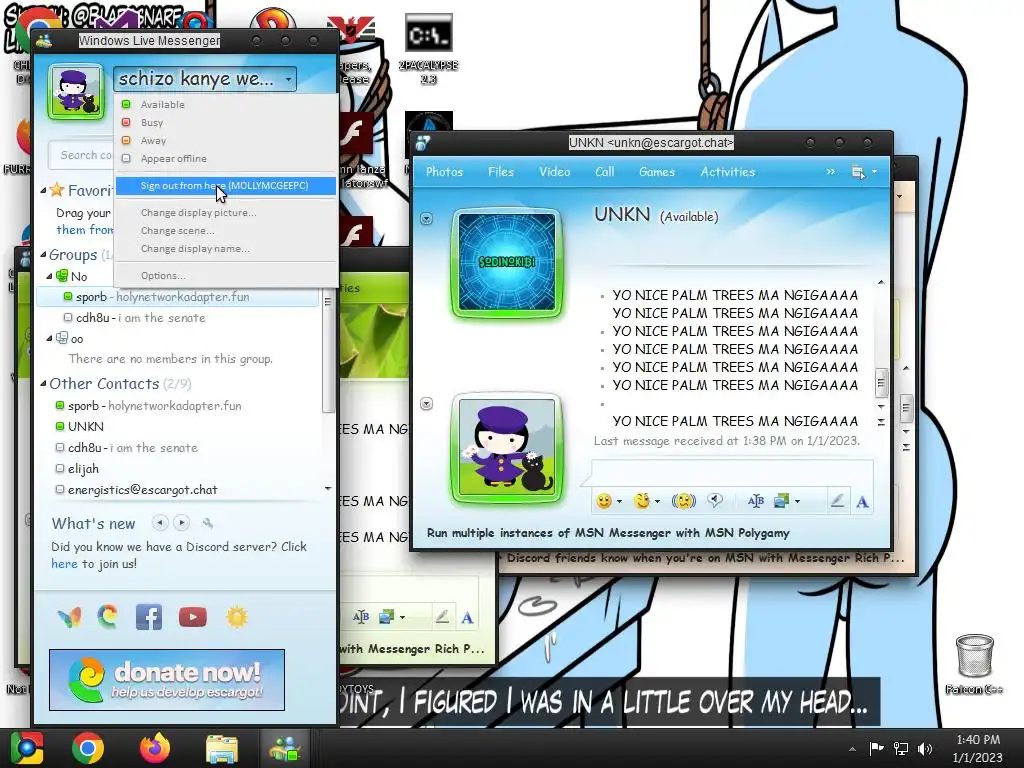Expand more toolbar options chevron
Image resolution: width=1024 pixels, height=768 pixels.
click(x=831, y=172)
